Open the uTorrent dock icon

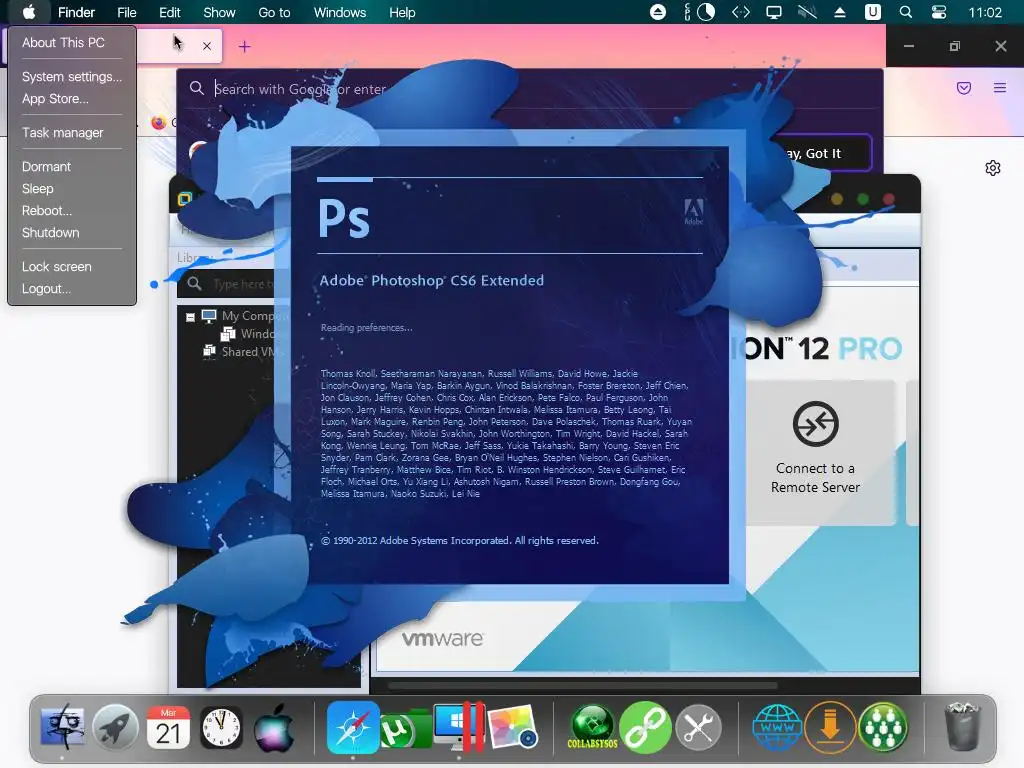(404, 729)
